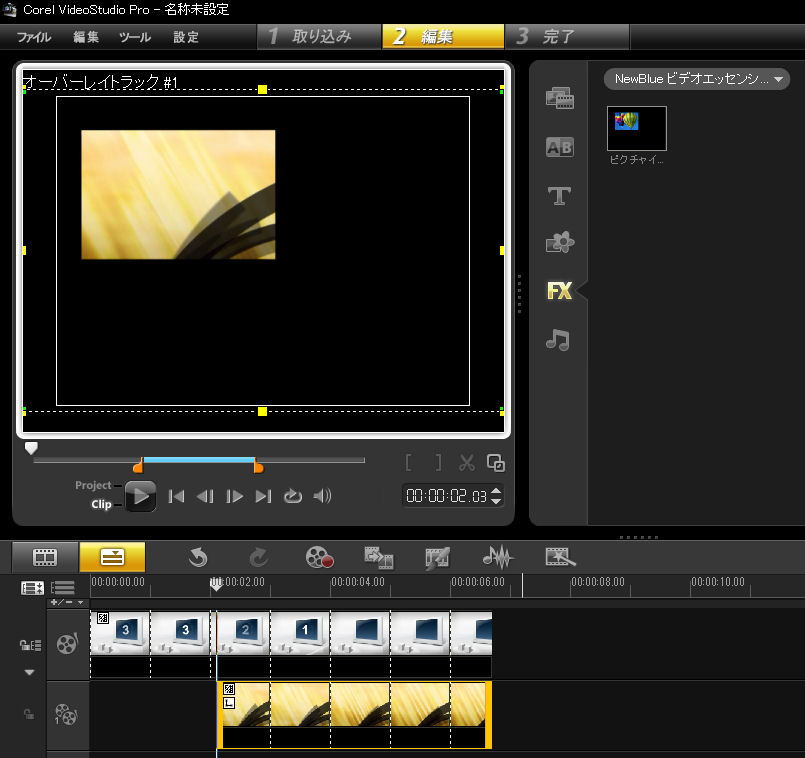Go to step 3 完了 tab
Viewport: 805px width, 758px height.
(567, 36)
